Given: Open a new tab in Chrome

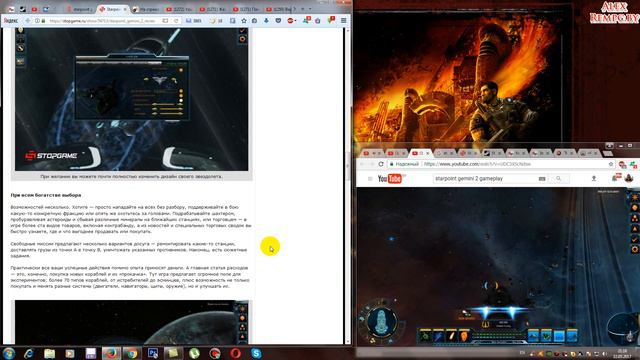Looking at the screenshot, I should click(608, 153).
